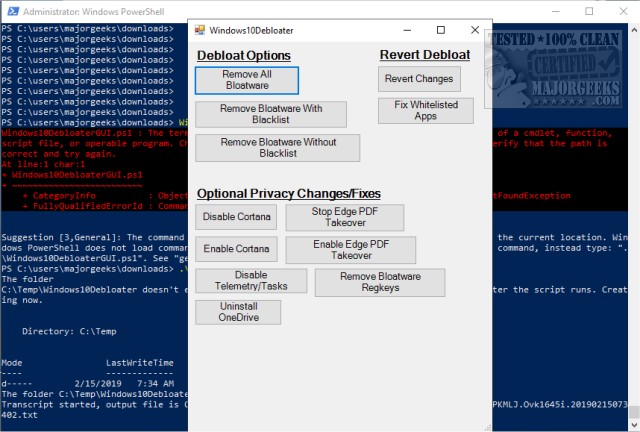Click Optional Privacy Changes/Fixes heading
The width and height of the screenshot is (640, 432).
tap(289, 194)
